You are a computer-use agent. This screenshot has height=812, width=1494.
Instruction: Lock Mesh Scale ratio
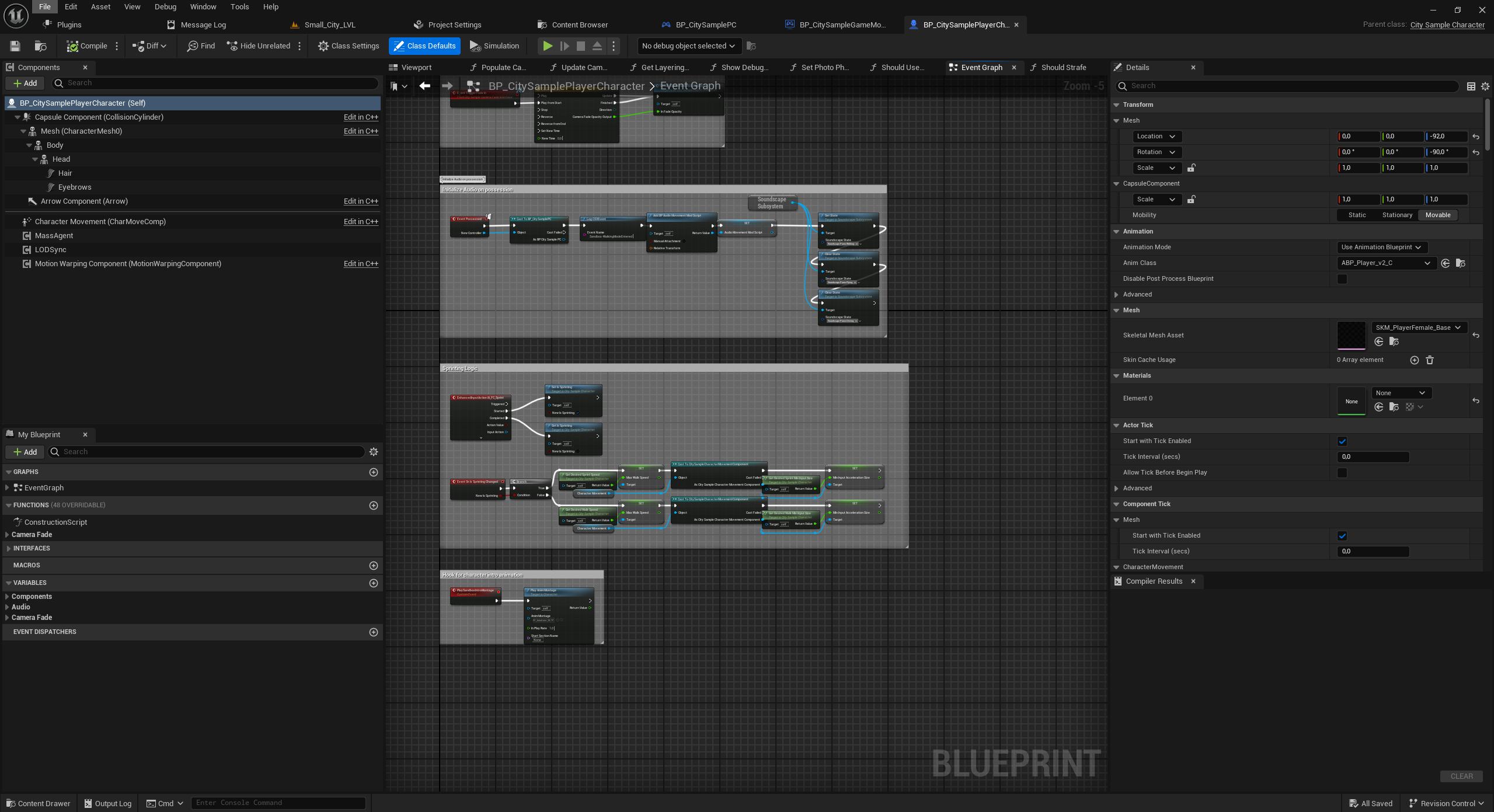1192,168
